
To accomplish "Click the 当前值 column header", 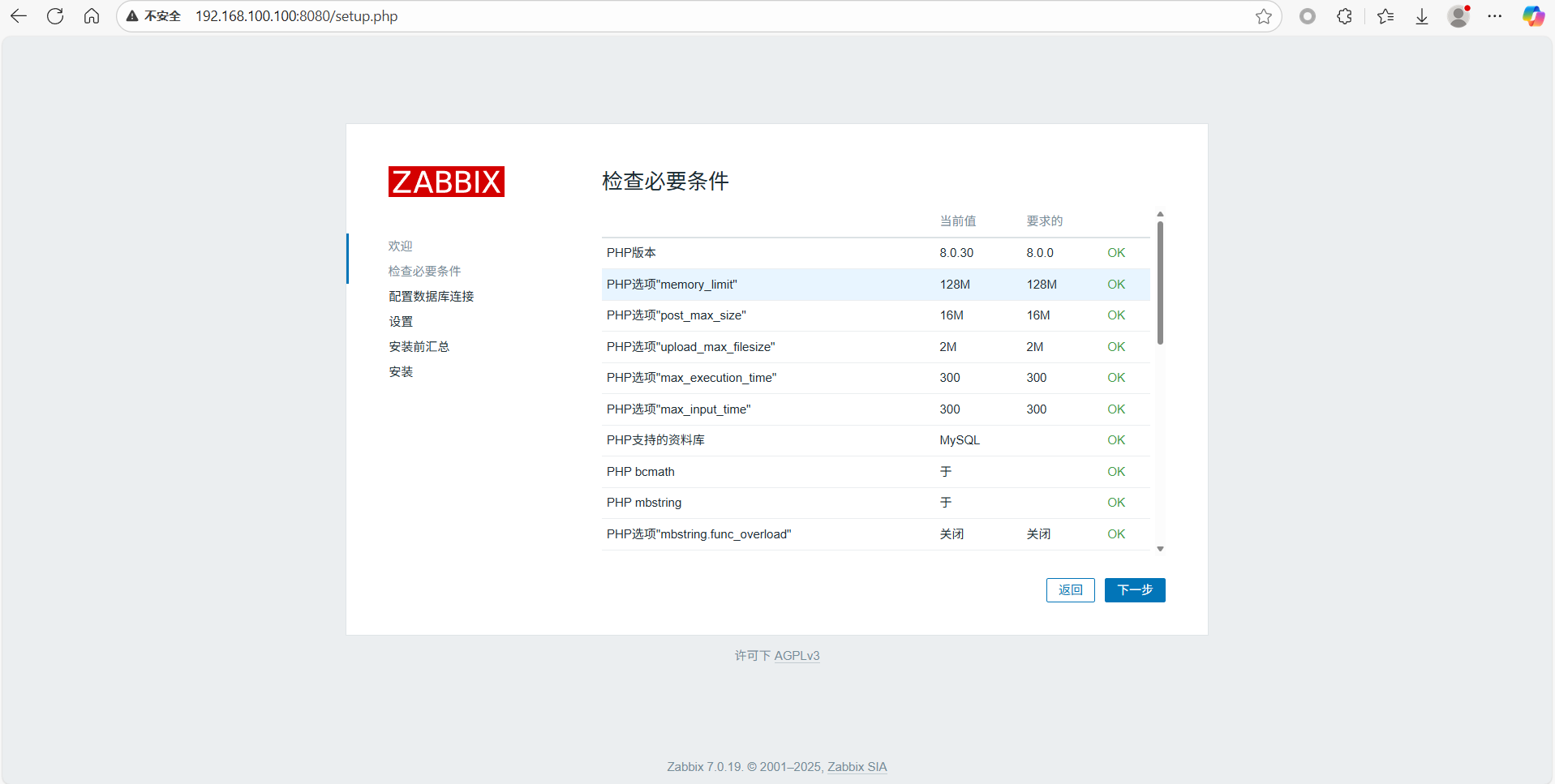I will pos(958,221).
